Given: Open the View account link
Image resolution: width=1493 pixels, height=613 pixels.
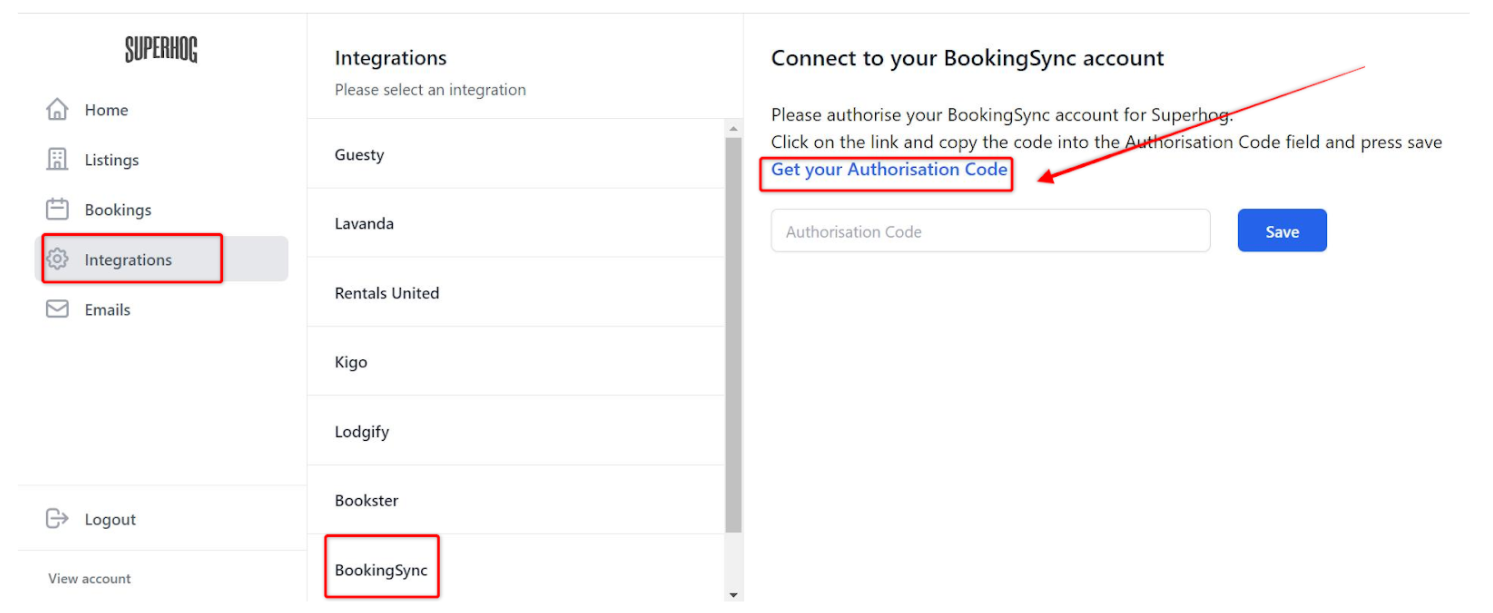Looking at the screenshot, I should tap(90, 579).
